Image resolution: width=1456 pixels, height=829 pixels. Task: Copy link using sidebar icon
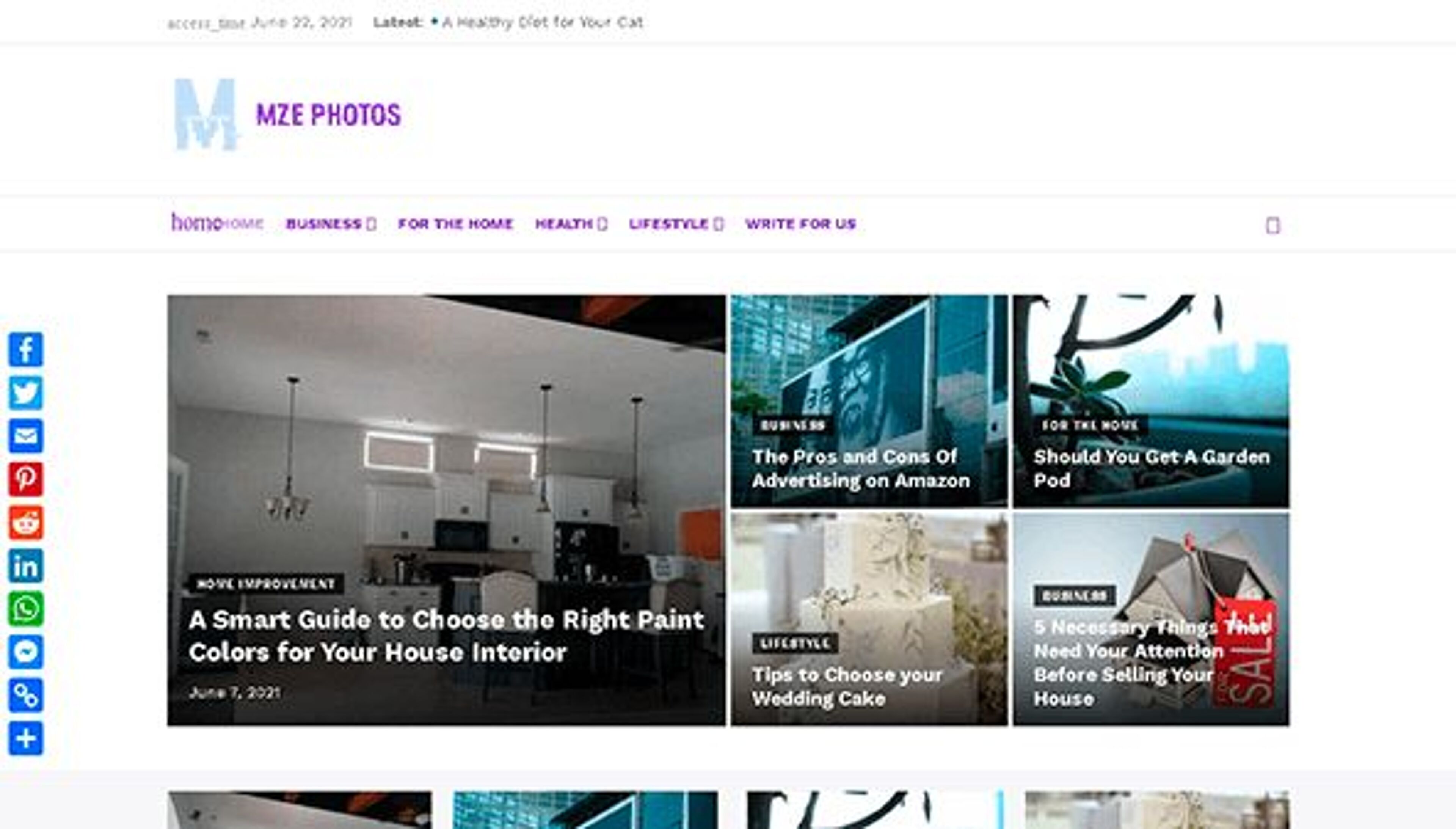[26, 695]
